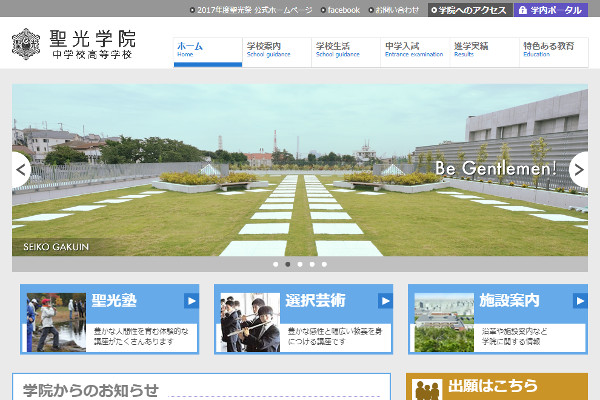
Task: Open the お問い合わせ contact link
Action: (x=394, y=10)
